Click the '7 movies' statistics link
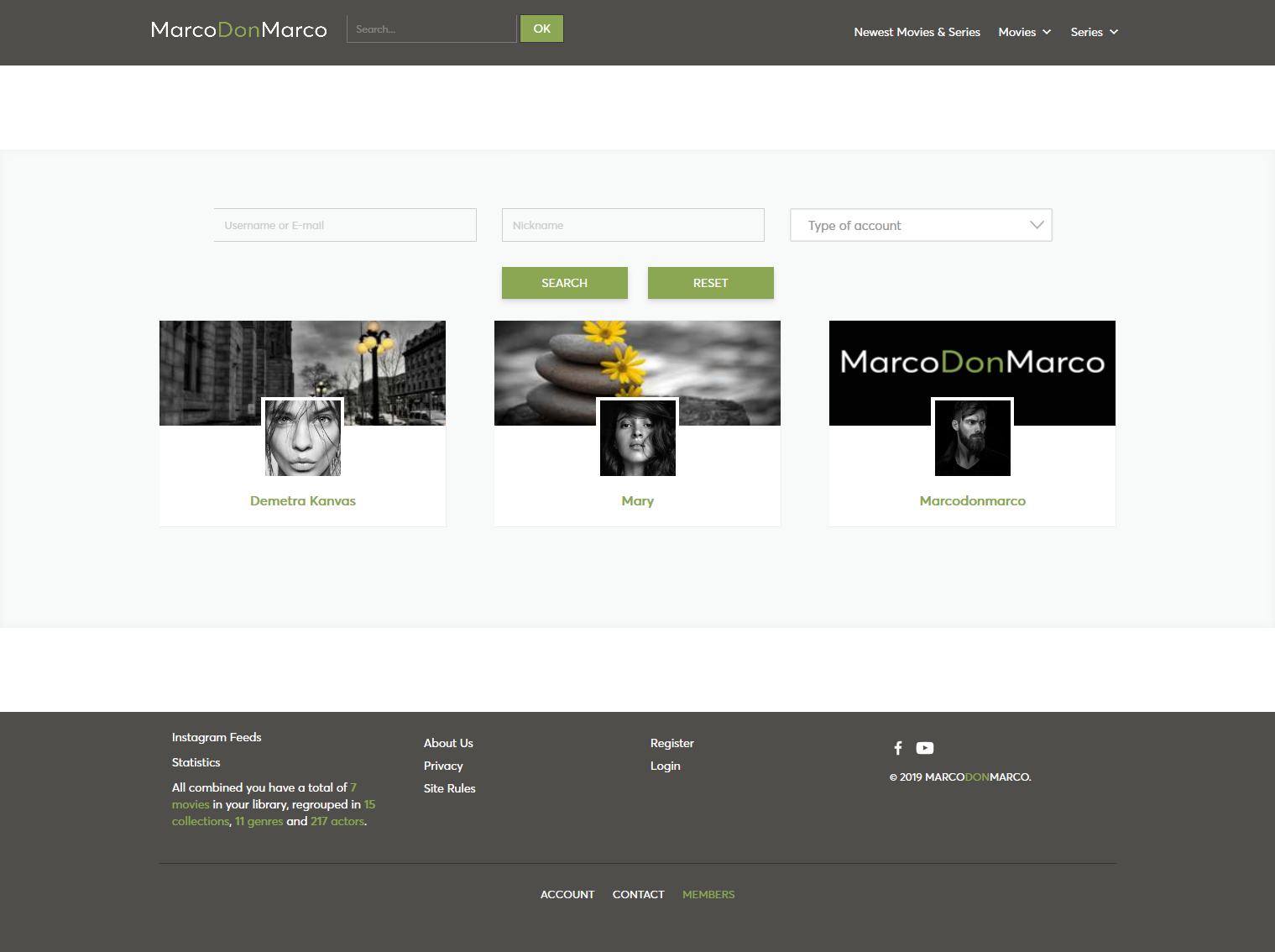 pos(191,804)
